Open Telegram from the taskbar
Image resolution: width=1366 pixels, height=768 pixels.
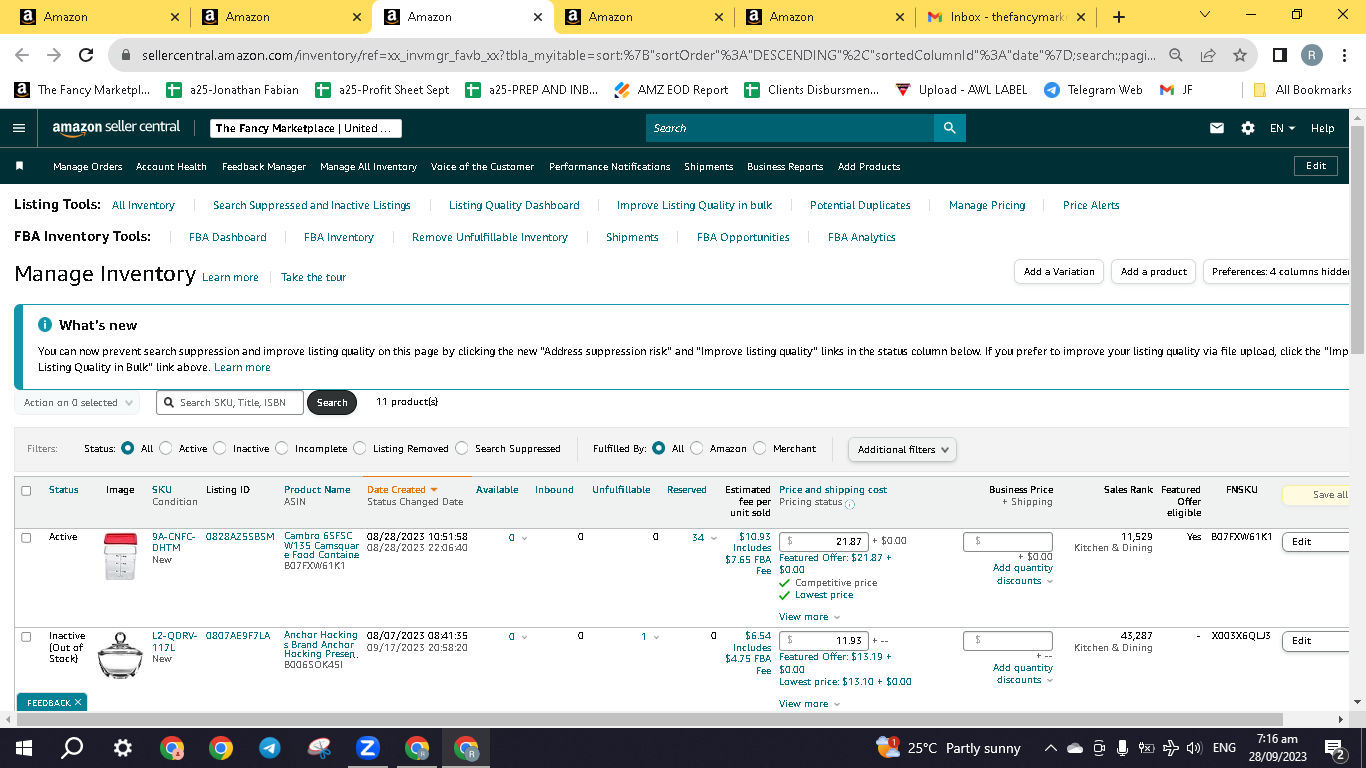coord(270,748)
